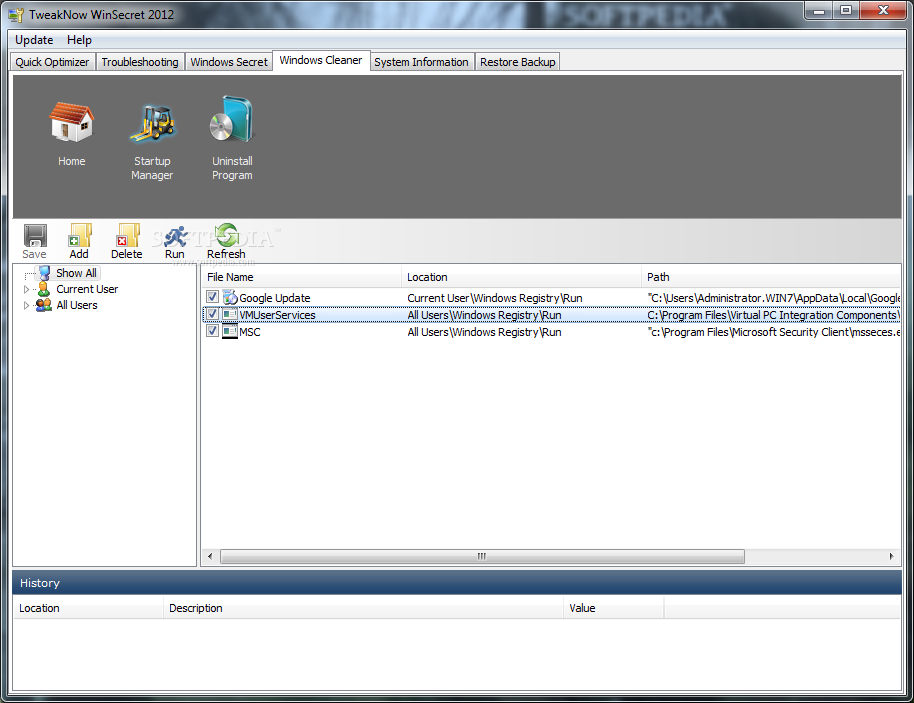Open the Home house icon
The image size is (914, 703).
tap(71, 122)
